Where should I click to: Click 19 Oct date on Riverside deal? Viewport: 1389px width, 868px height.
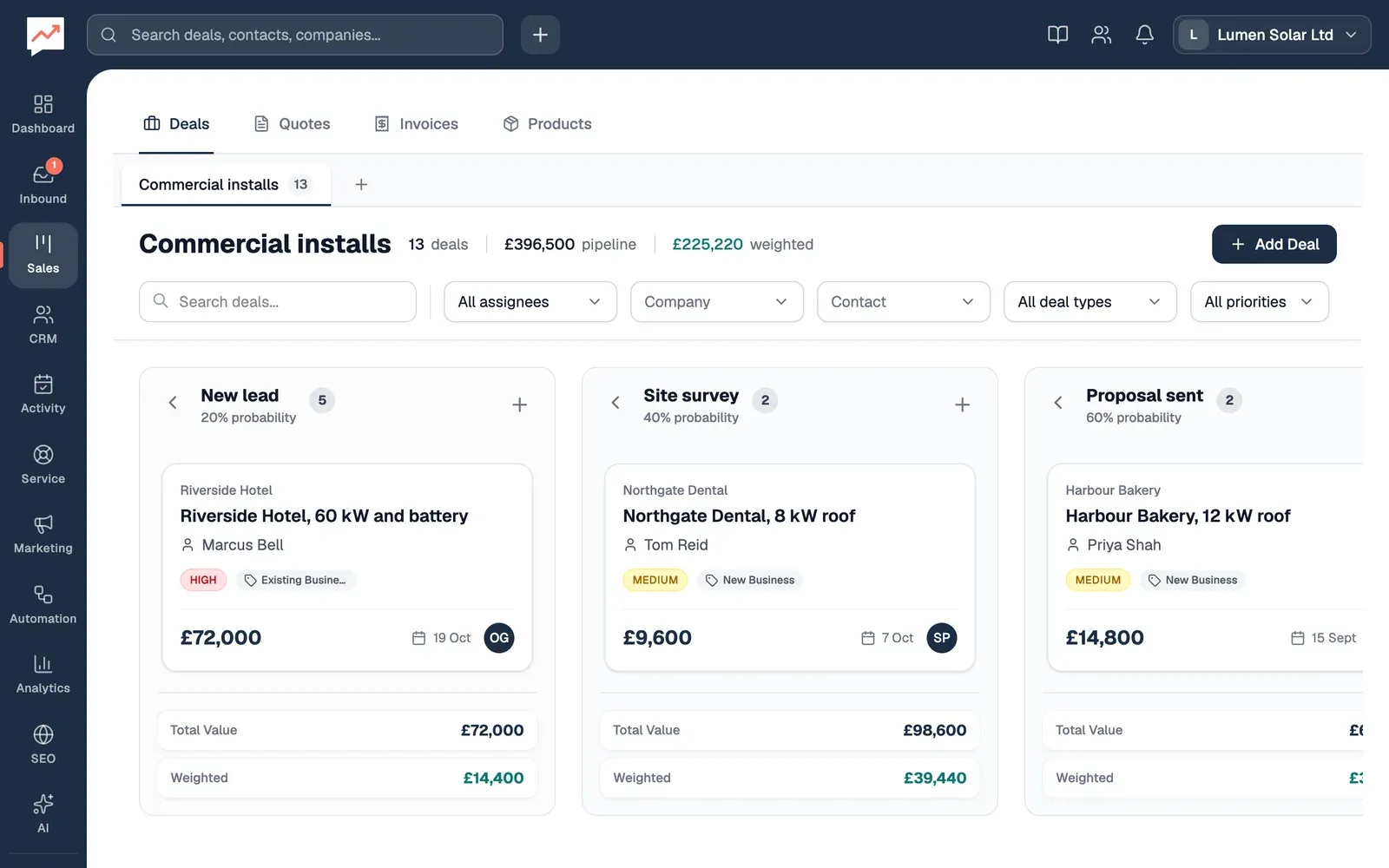pyautogui.click(x=441, y=638)
